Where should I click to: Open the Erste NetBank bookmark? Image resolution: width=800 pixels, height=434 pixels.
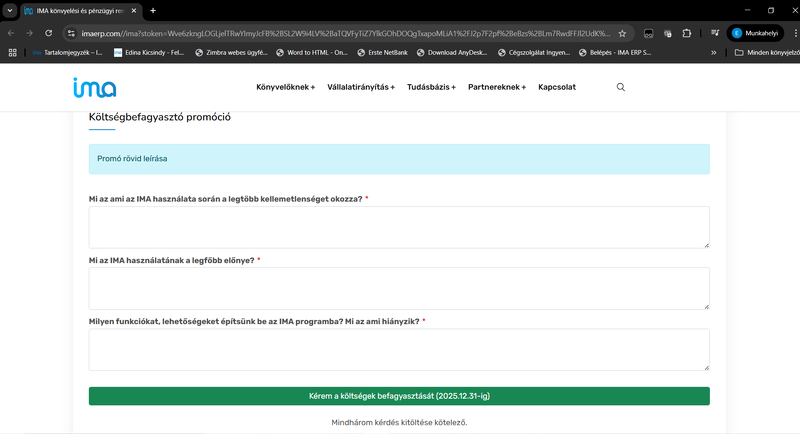point(384,52)
